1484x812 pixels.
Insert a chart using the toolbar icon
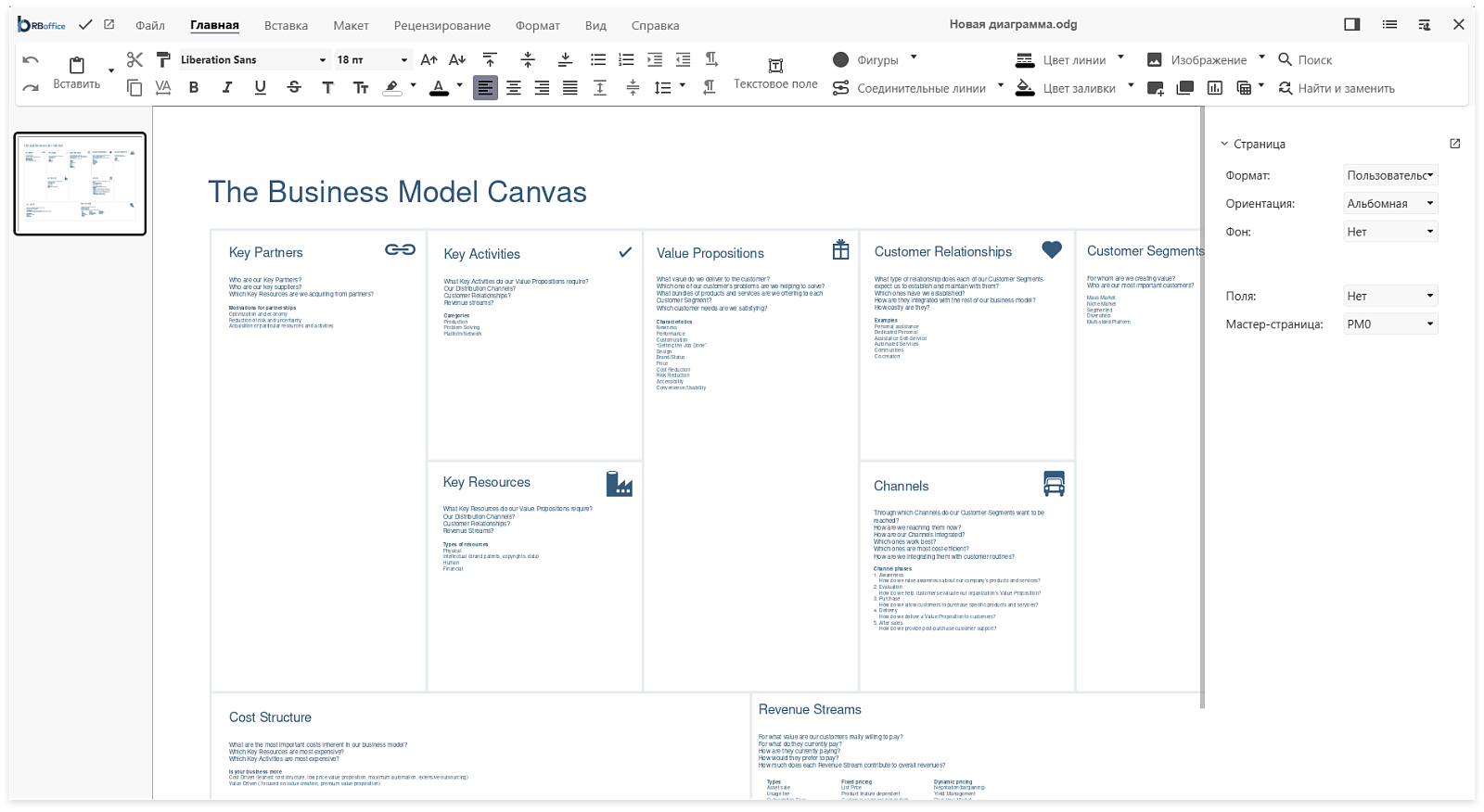(x=1215, y=88)
